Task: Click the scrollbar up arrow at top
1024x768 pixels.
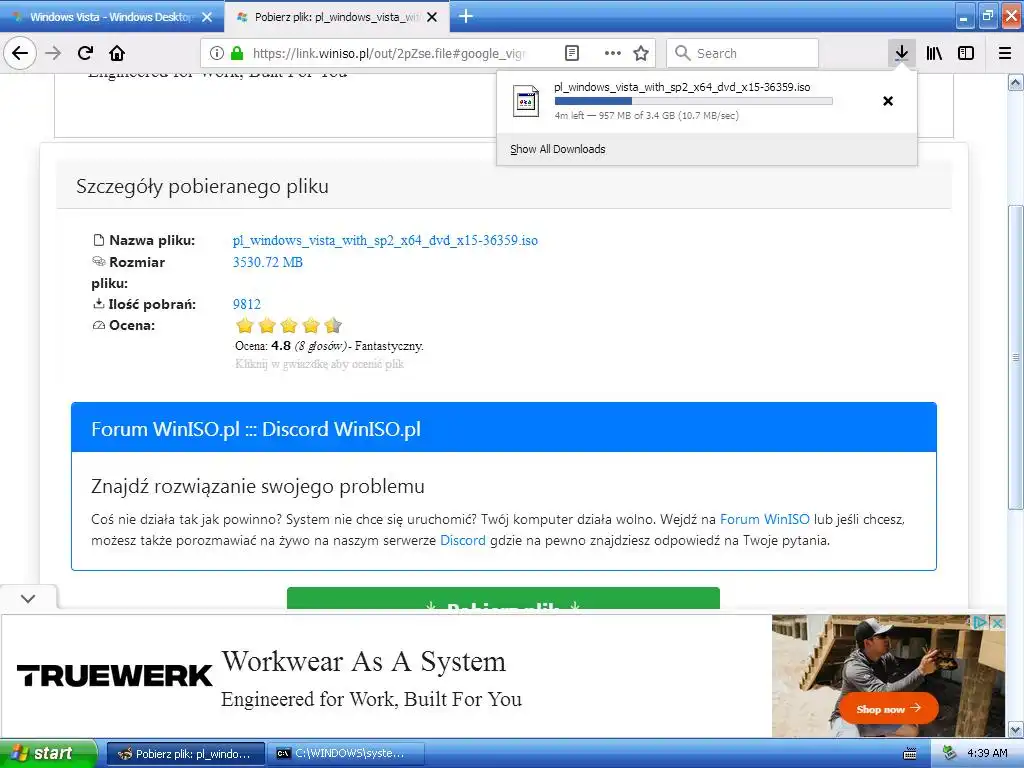Action: [1016, 82]
